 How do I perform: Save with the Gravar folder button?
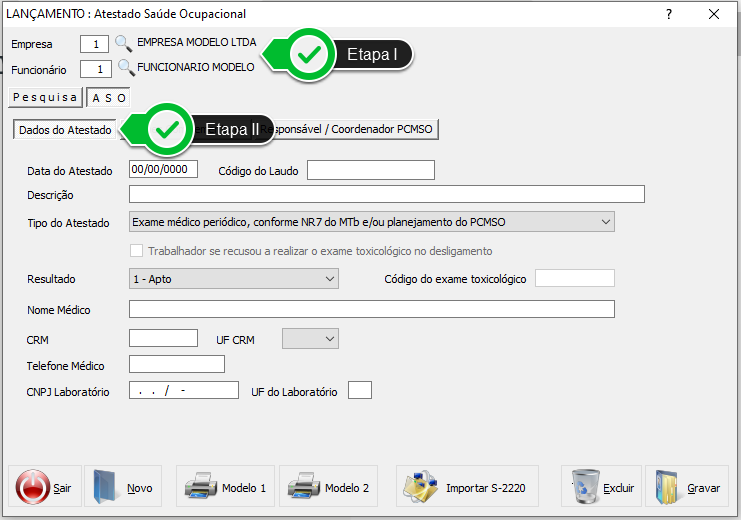687,488
